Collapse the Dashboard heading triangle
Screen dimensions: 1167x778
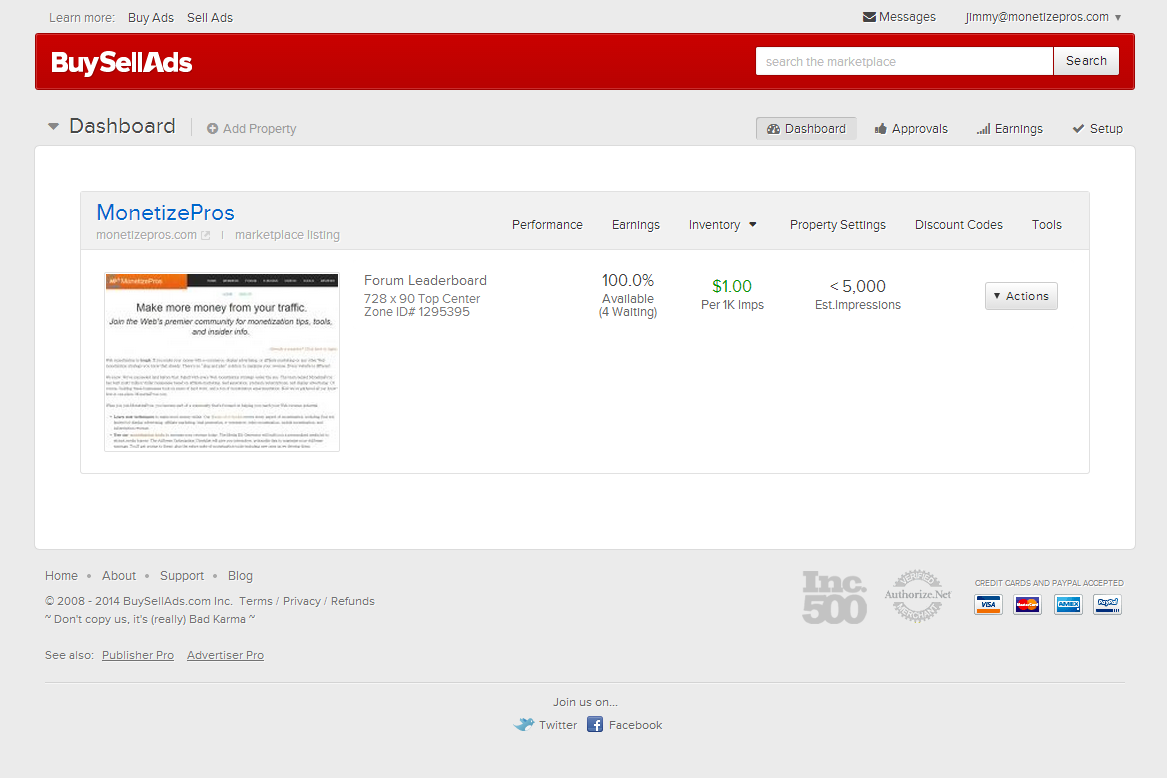click(53, 127)
